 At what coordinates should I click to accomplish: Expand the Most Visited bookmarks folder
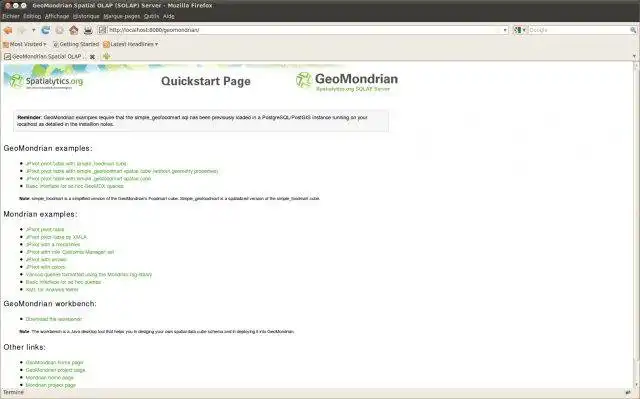(24, 44)
